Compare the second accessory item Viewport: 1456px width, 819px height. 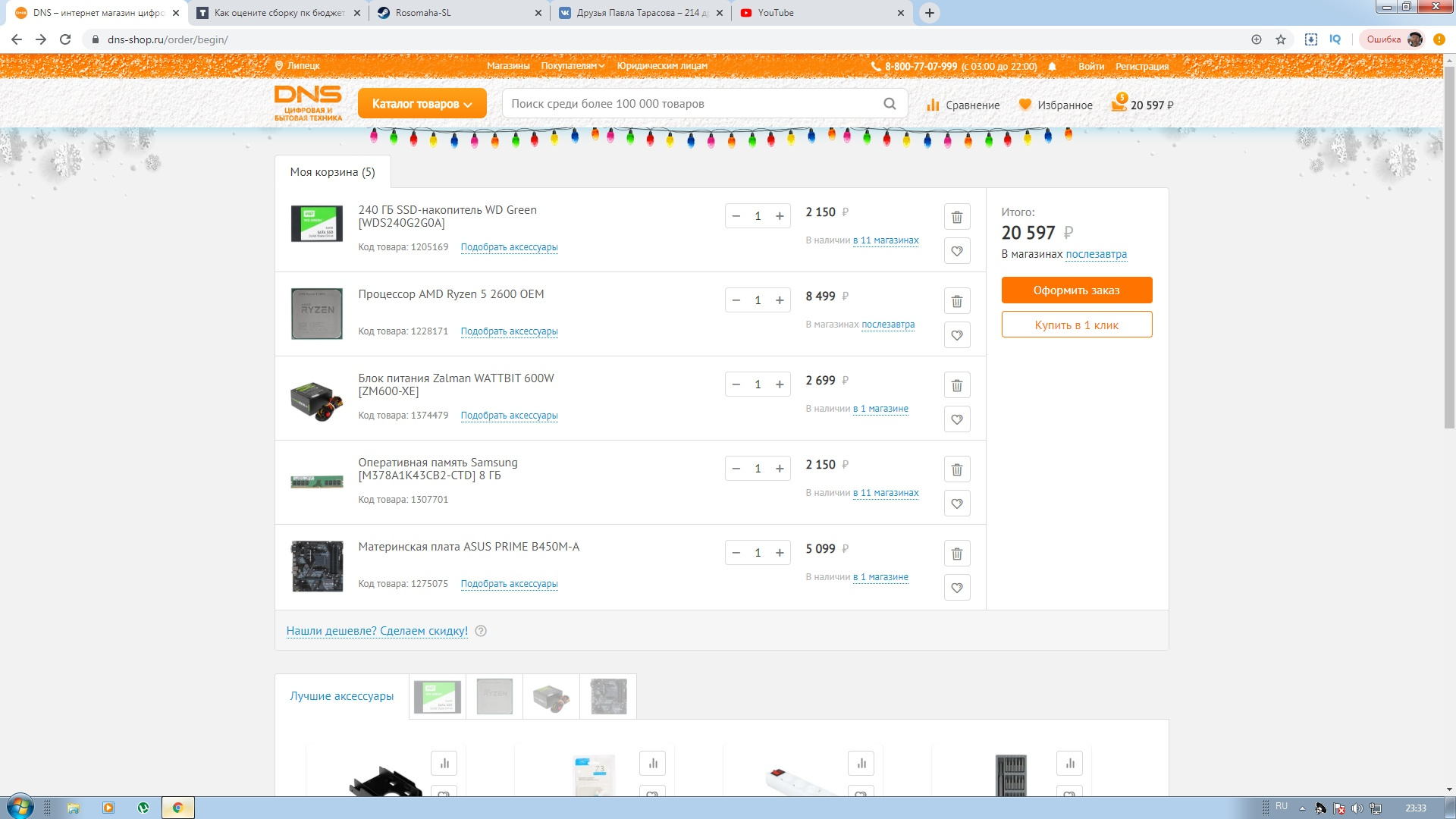click(653, 763)
